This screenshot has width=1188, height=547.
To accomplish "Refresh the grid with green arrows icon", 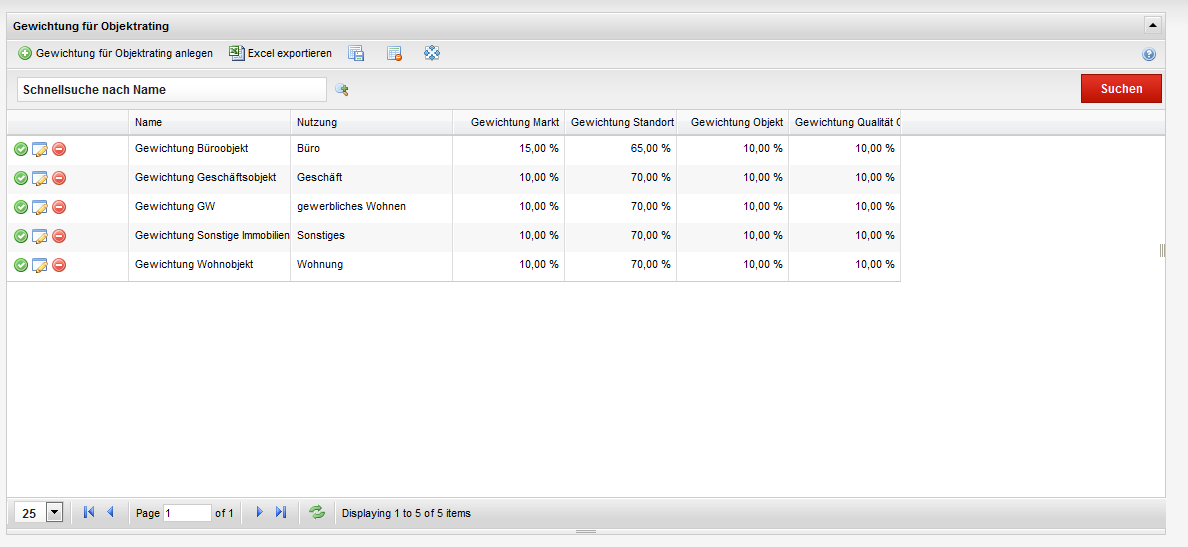I will pos(317,513).
